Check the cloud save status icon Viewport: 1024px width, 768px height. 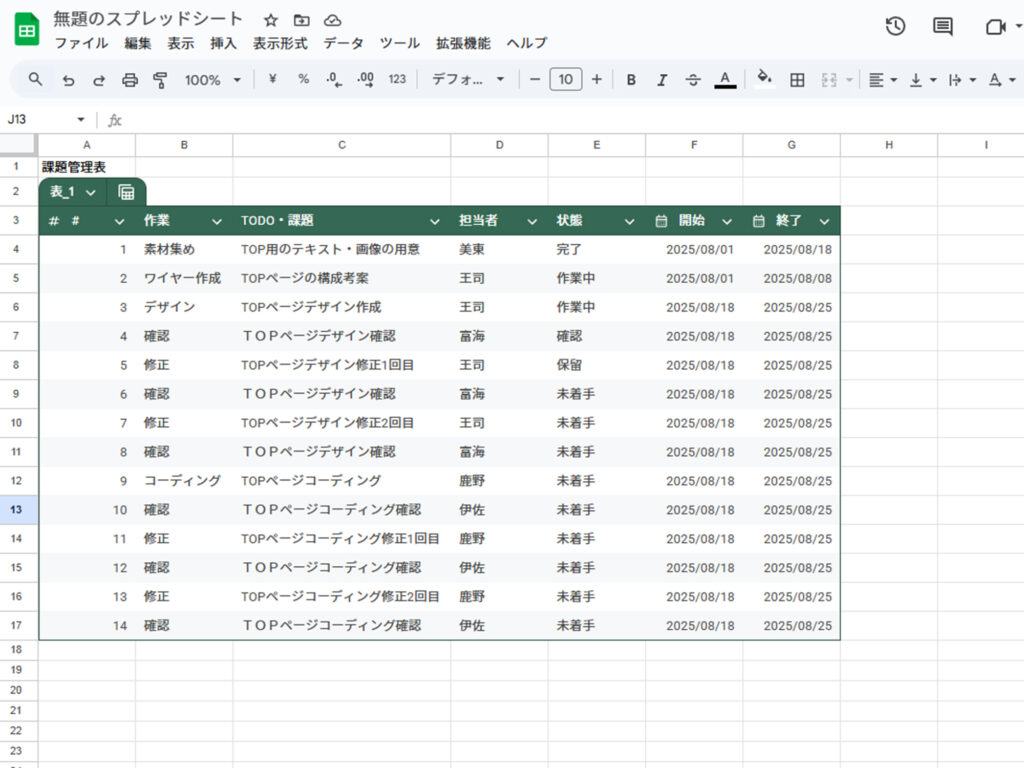(332, 20)
